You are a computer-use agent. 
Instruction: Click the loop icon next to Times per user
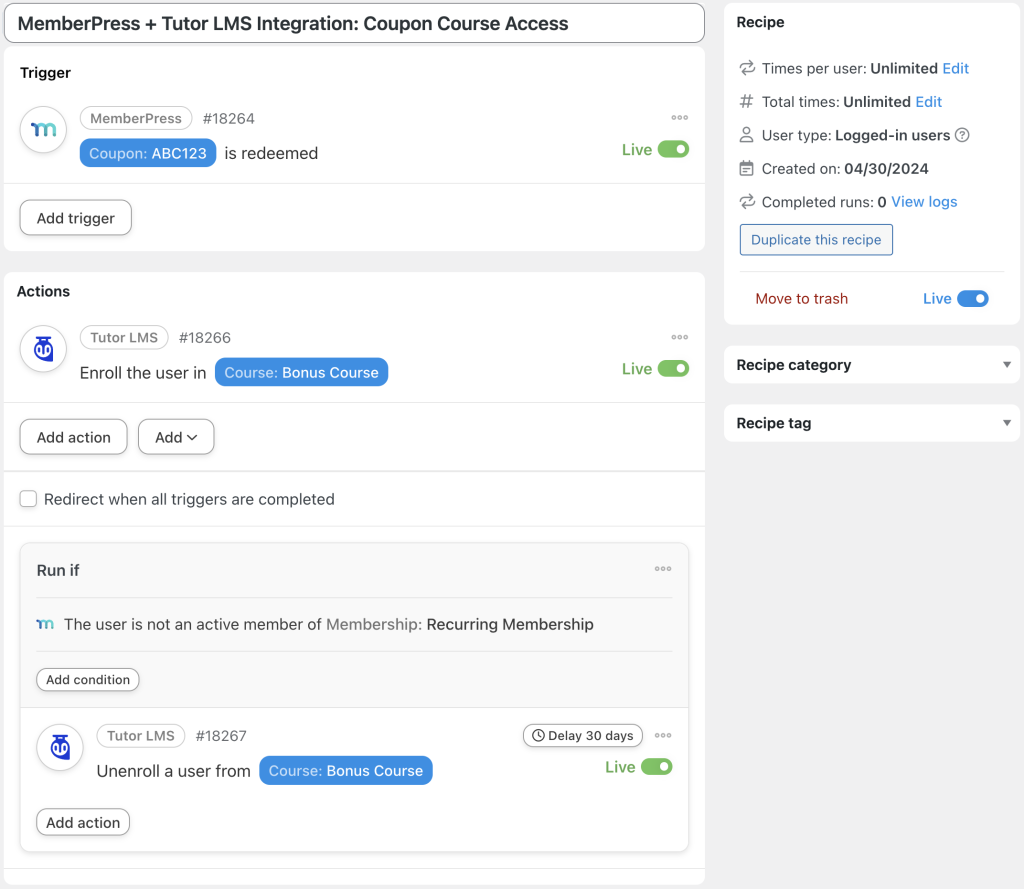(745, 68)
